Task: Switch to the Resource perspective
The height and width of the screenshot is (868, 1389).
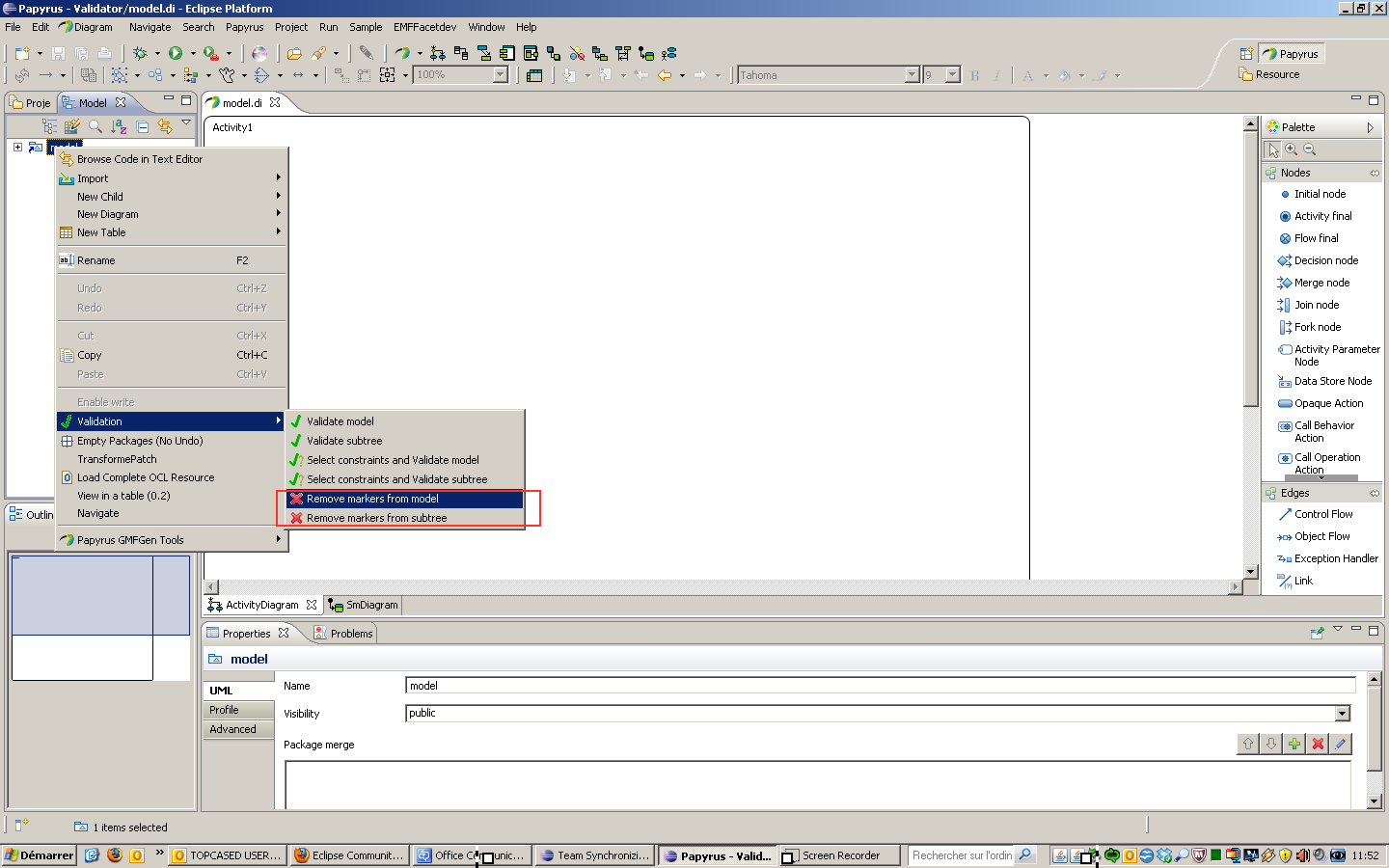Action: click(x=1269, y=74)
